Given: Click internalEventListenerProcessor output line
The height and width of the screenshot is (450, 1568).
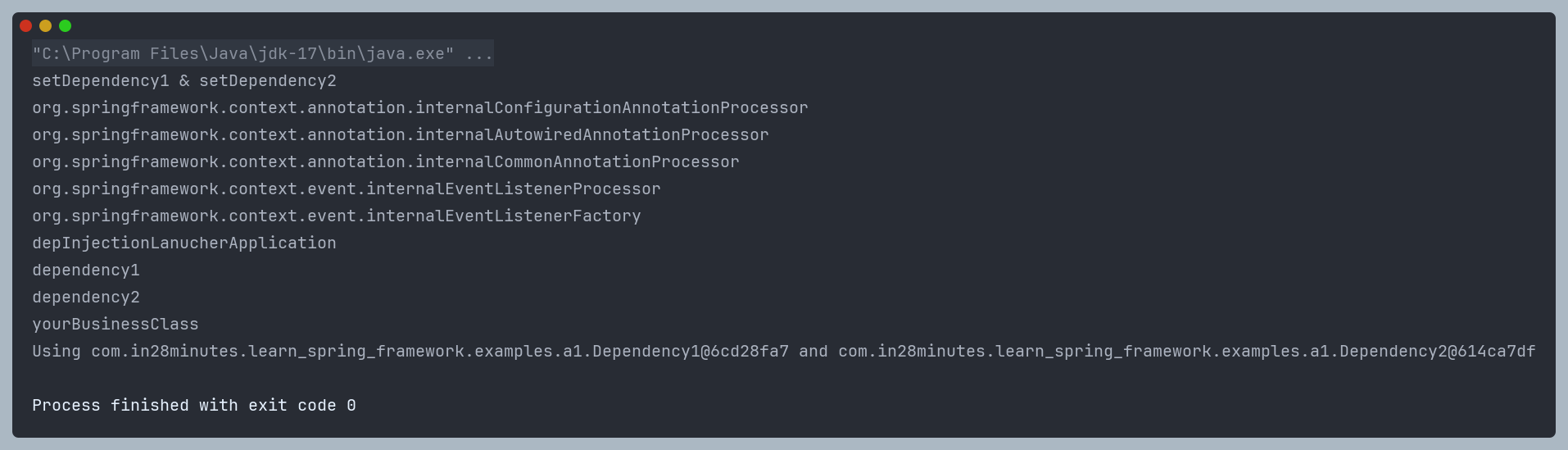Looking at the screenshot, I should 347,189.
